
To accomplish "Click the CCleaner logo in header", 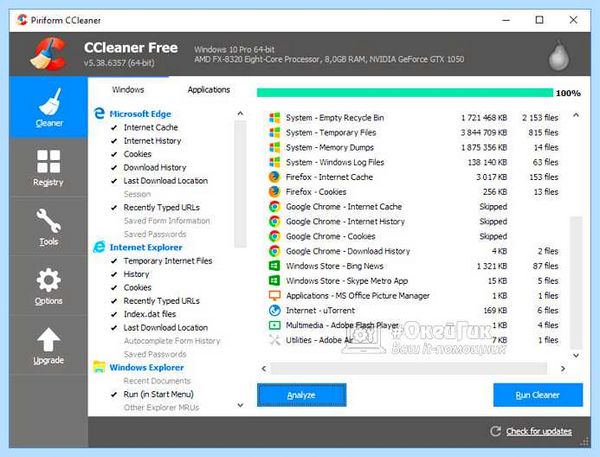I will click(48, 54).
